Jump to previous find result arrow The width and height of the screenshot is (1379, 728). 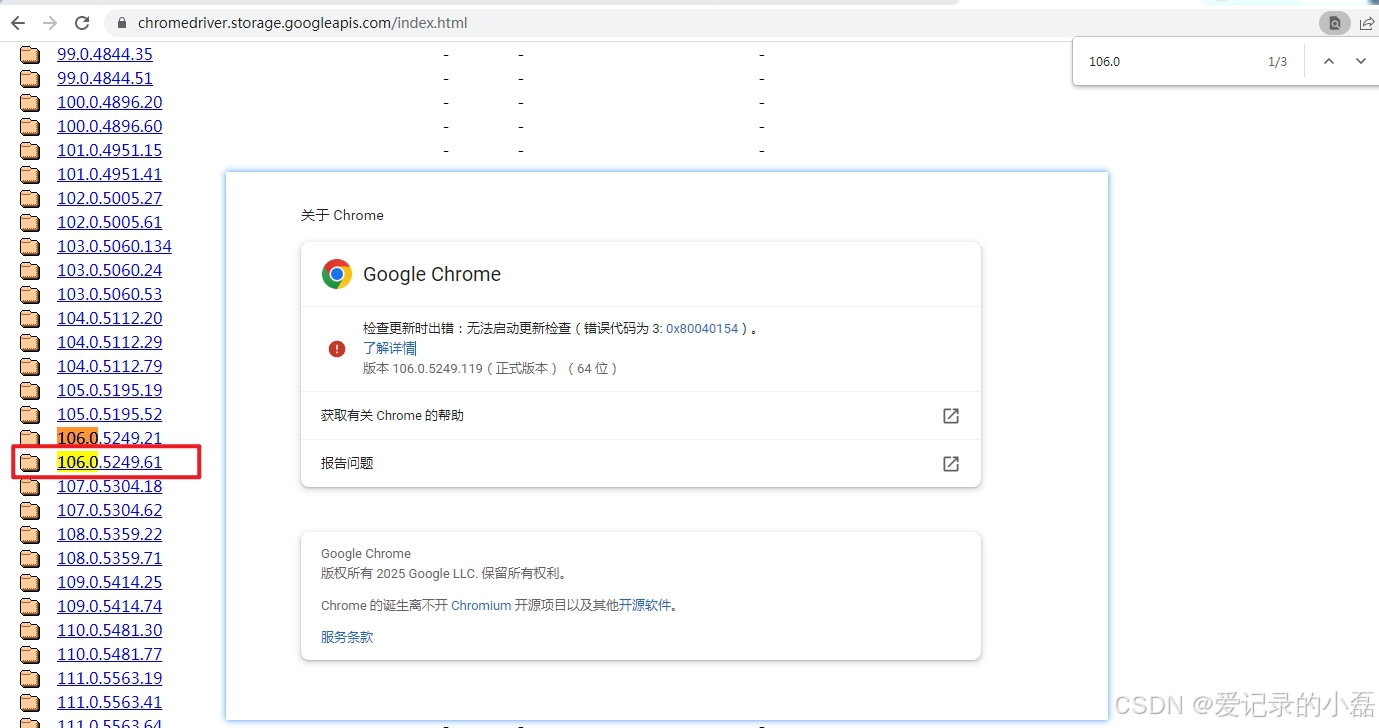(1328, 61)
